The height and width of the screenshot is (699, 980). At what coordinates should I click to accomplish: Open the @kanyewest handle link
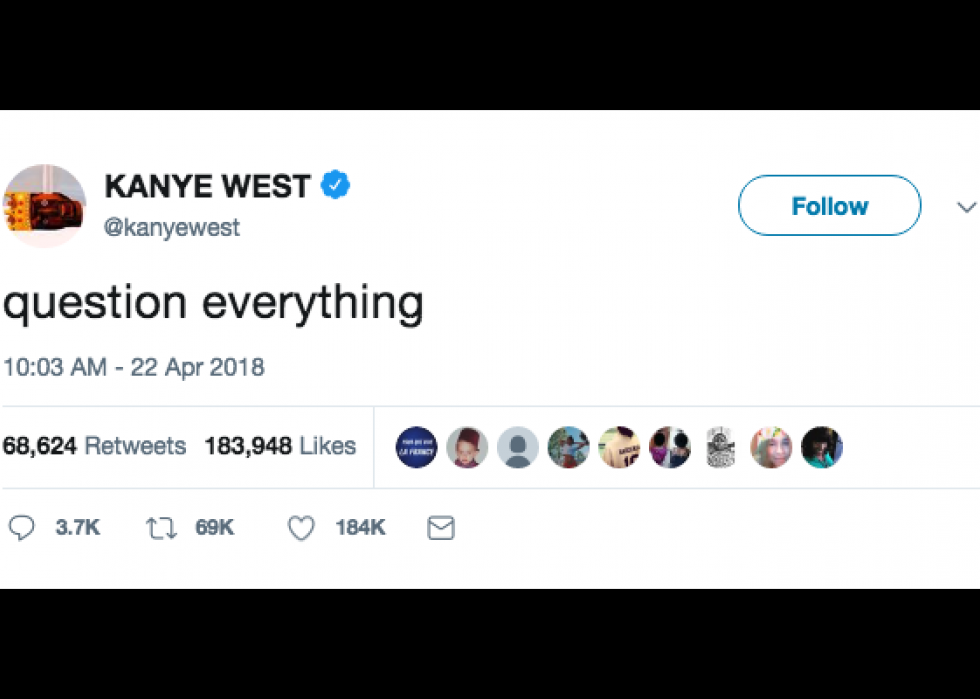pyautogui.click(x=172, y=227)
